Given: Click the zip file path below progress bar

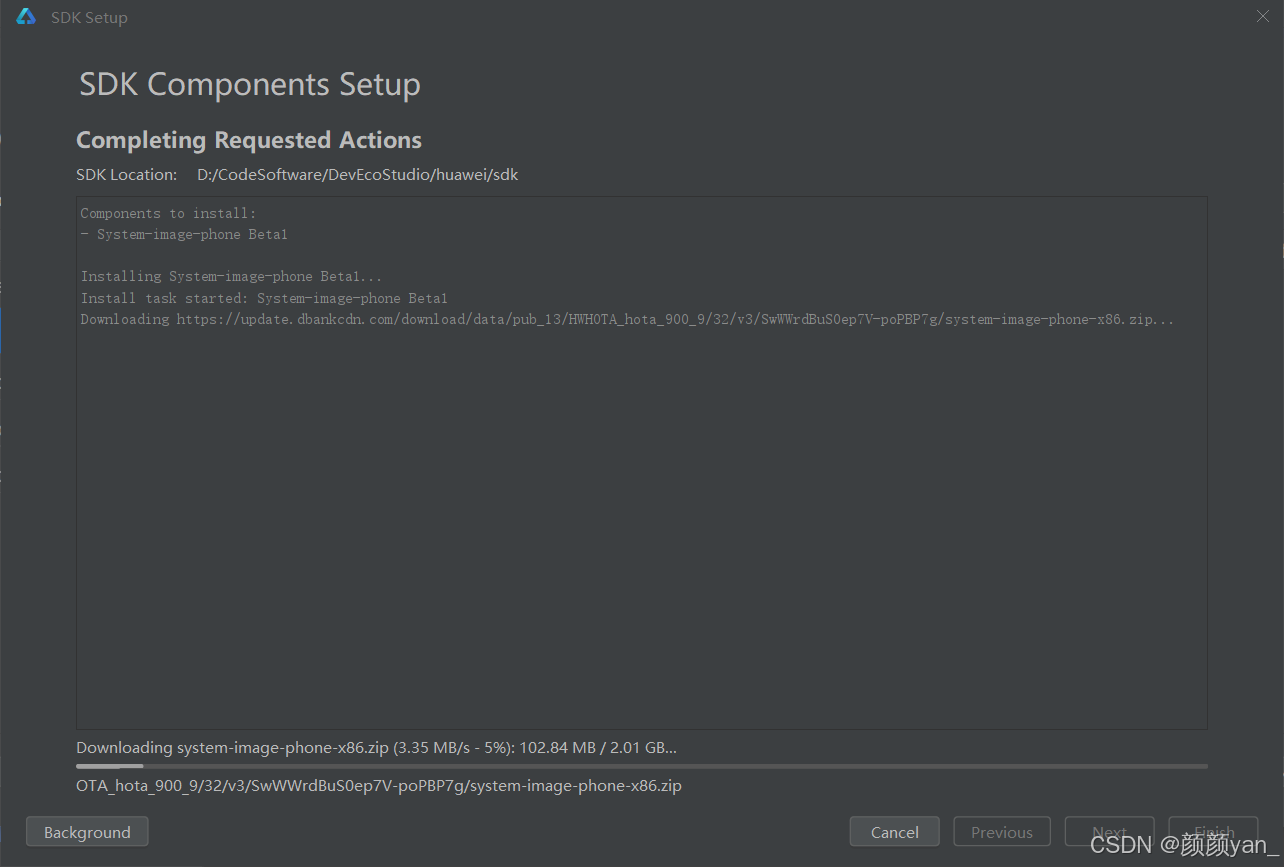Looking at the screenshot, I should pyautogui.click(x=379, y=786).
